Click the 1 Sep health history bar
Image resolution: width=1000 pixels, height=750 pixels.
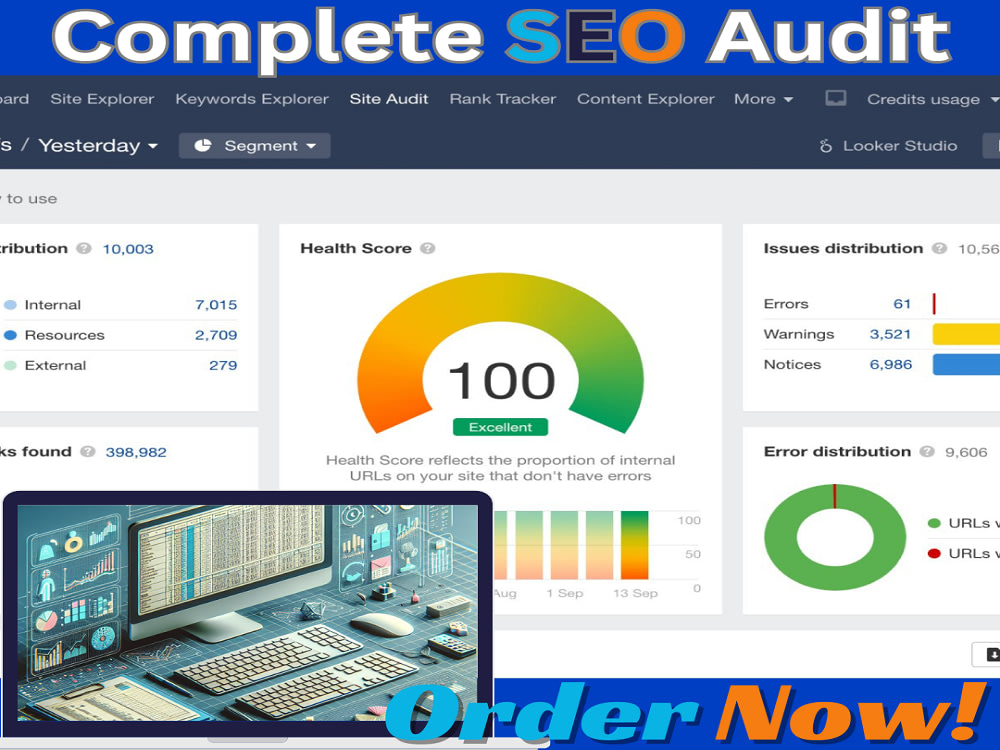[x=564, y=545]
